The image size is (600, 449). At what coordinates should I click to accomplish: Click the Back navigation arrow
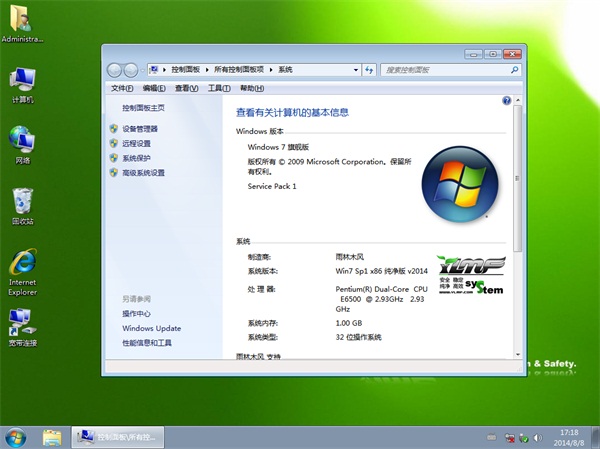pyautogui.click(x=114, y=70)
